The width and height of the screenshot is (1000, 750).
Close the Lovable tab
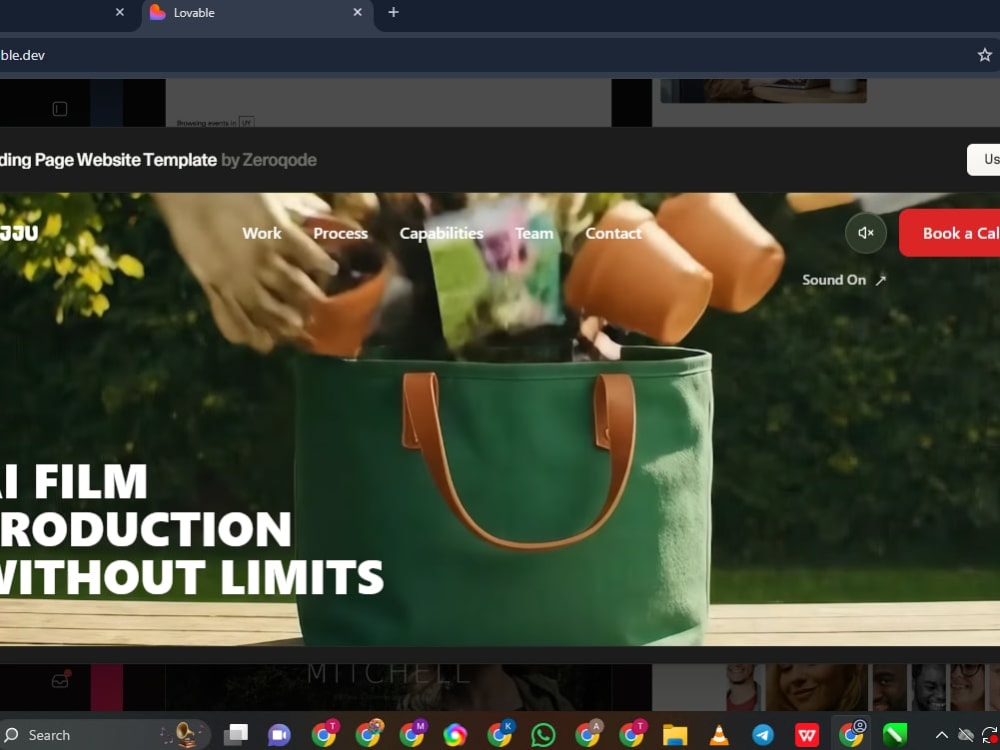358,12
